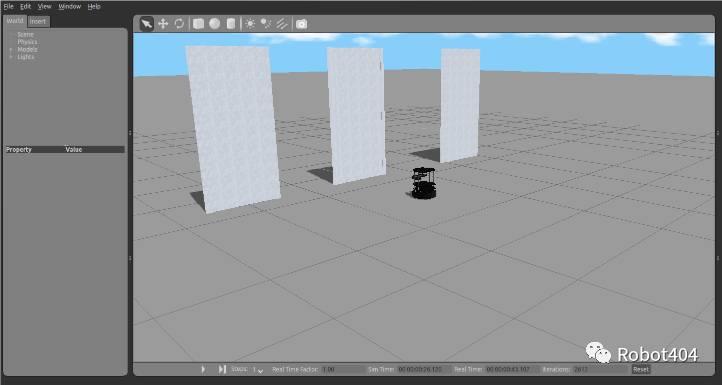Activate the translate mode tool
722x385 pixels.
tap(163, 24)
